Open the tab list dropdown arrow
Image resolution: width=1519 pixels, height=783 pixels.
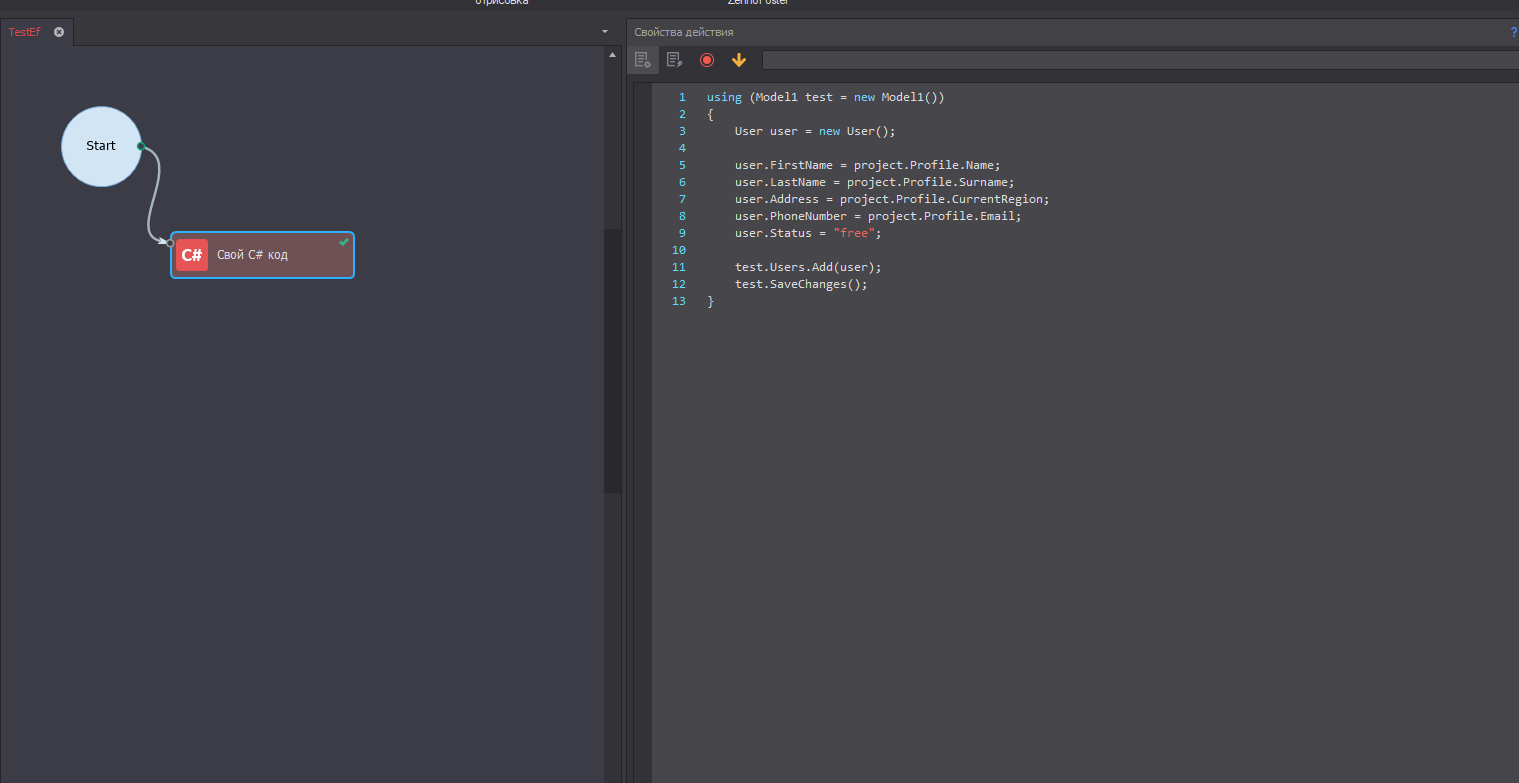tap(605, 32)
